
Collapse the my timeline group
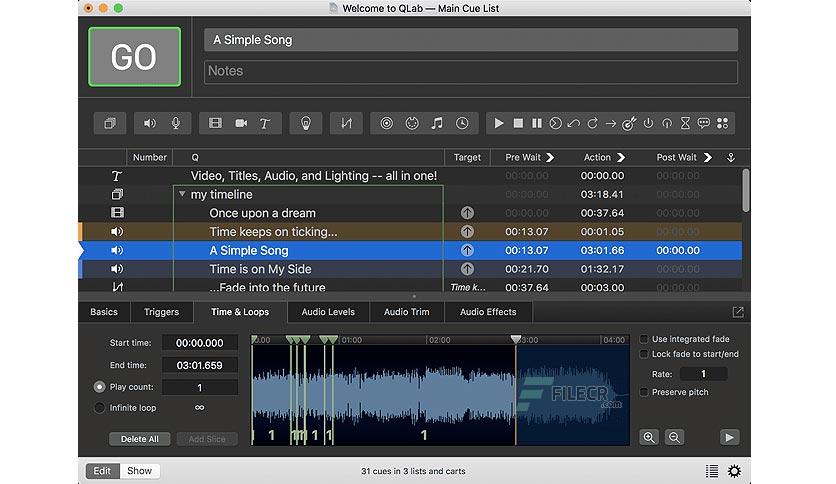coord(182,195)
